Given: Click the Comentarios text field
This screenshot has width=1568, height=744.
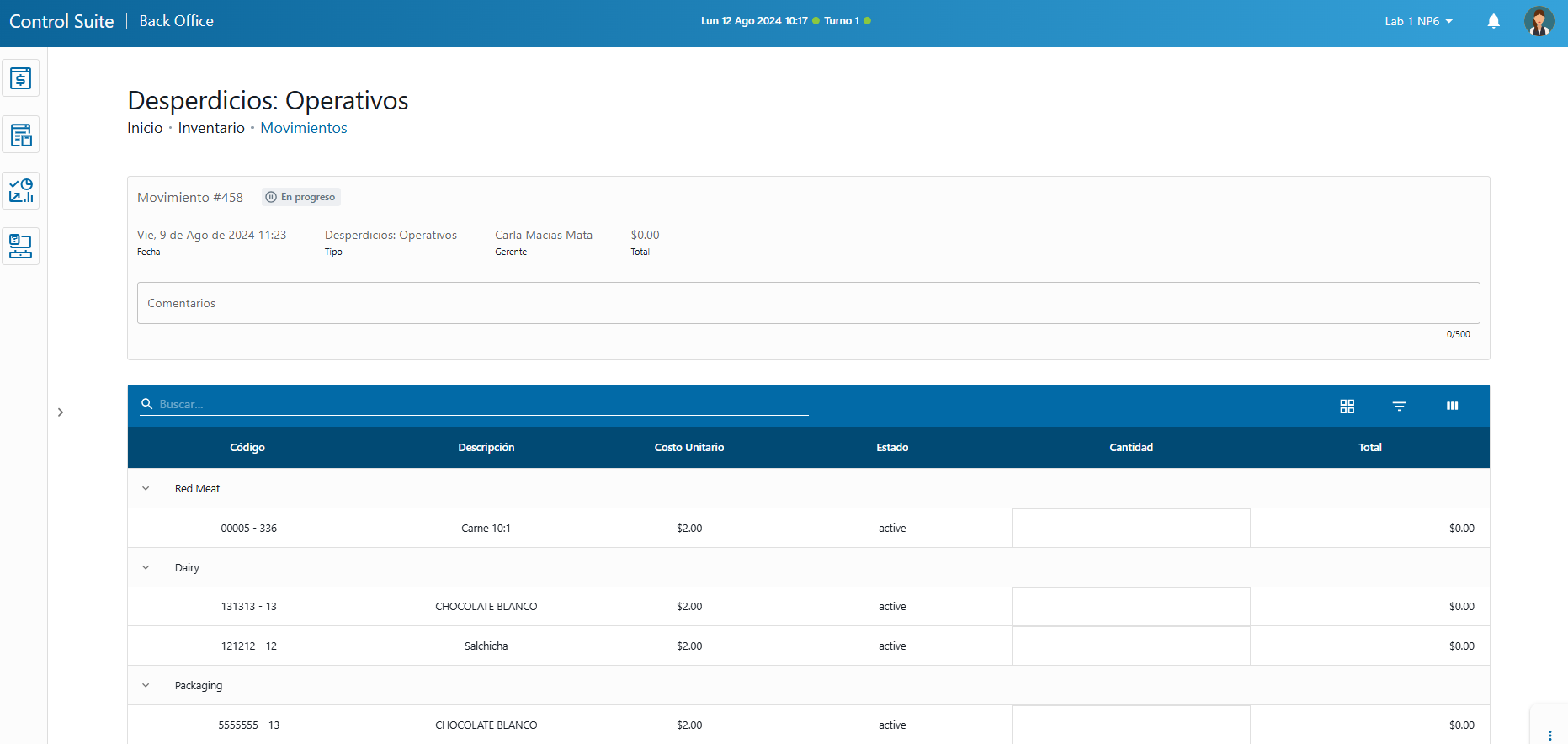Looking at the screenshot, I should 808,303.
